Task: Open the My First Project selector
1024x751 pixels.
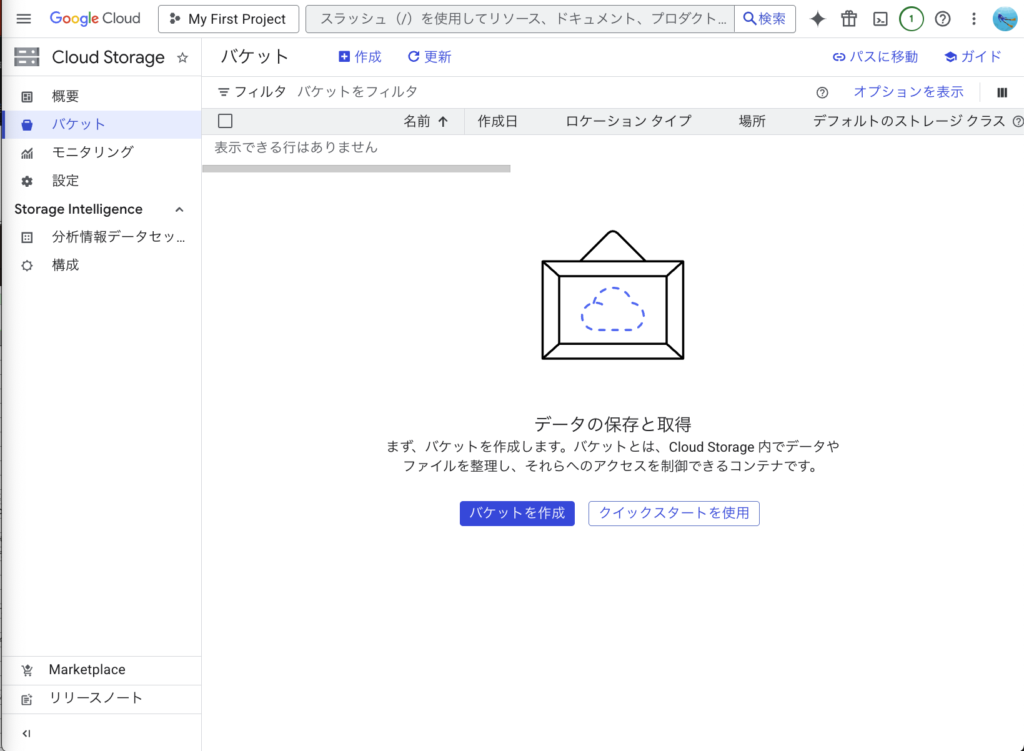Action: click(x=228, y=19)
